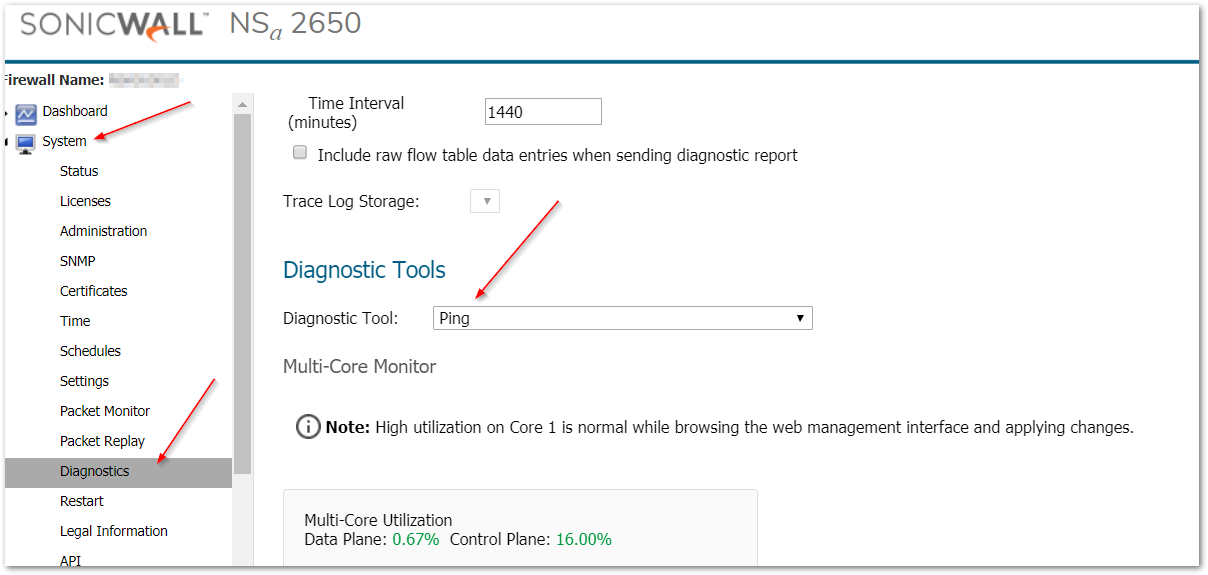This screenshot has height=575, width=1208.
Task: Open the Restart page
Action: [x=82, y=501]
